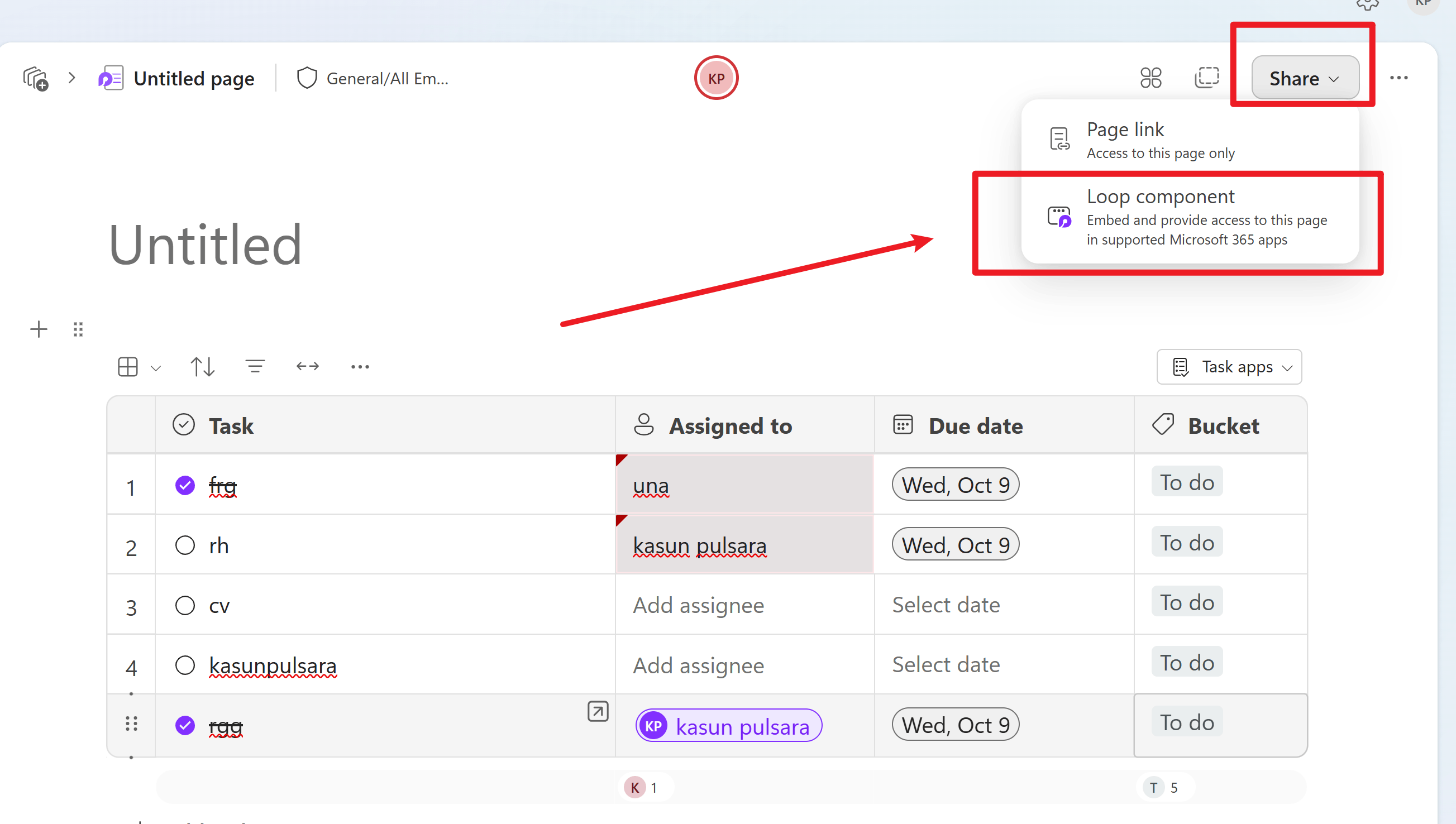Click the copy as Loop component icon
Viewport: 1456px width, 824px height.
pos(1206,78)
